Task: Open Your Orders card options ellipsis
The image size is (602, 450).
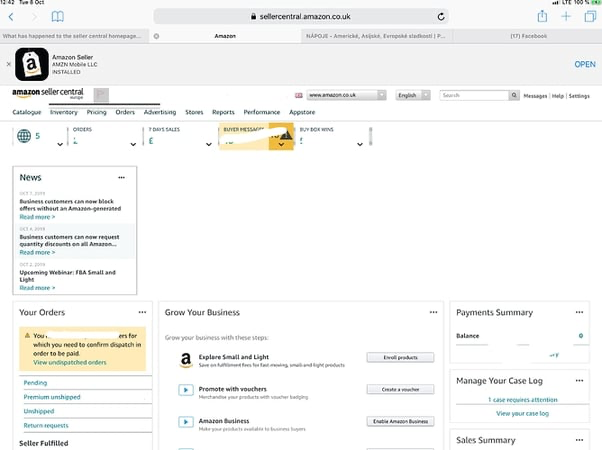Action: (142, 312)
